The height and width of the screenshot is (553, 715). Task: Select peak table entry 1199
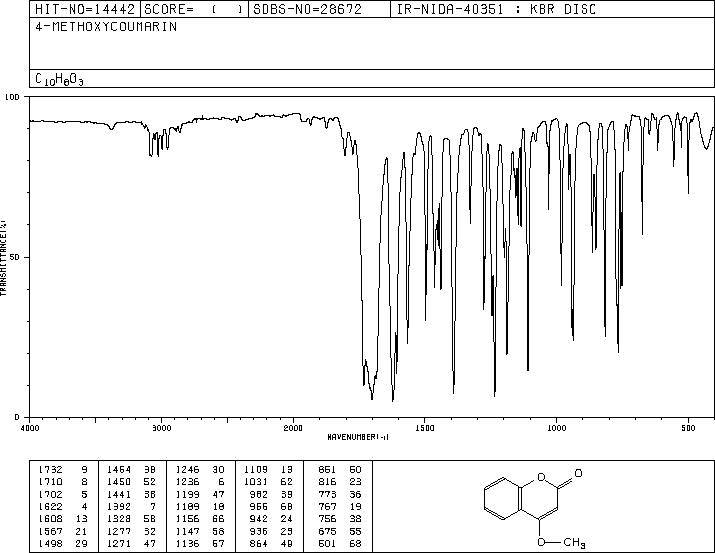point(201,494)
